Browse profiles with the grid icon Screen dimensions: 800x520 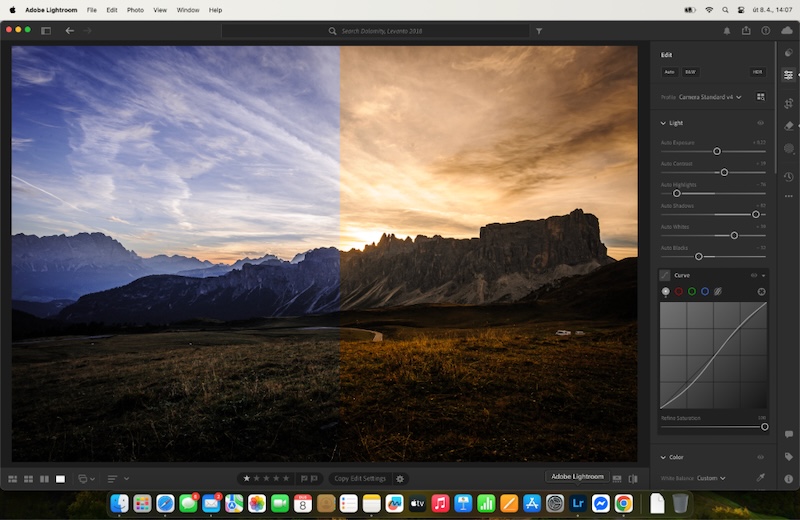761,97
